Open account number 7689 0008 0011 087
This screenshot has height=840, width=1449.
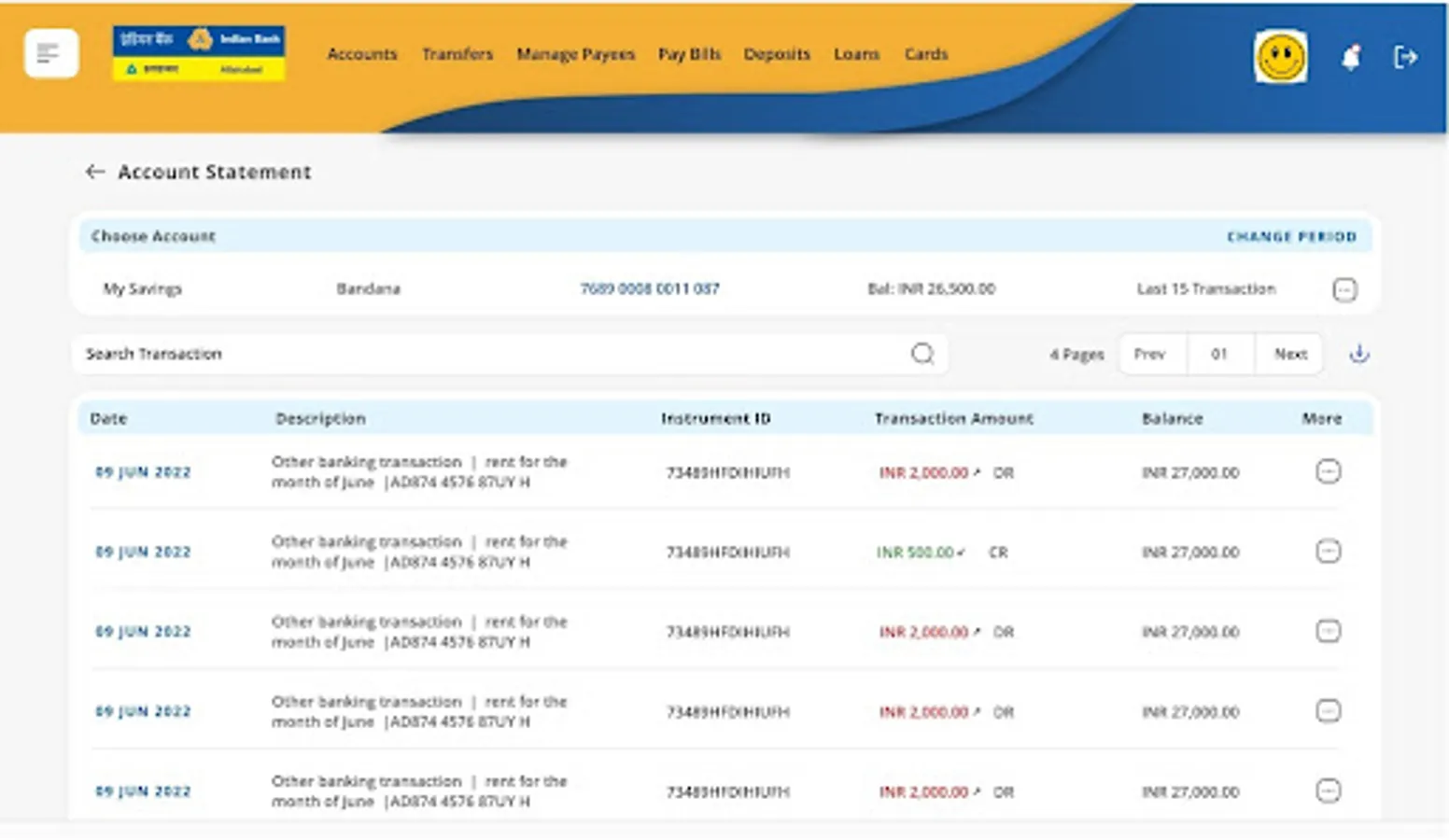pos(650,288)
